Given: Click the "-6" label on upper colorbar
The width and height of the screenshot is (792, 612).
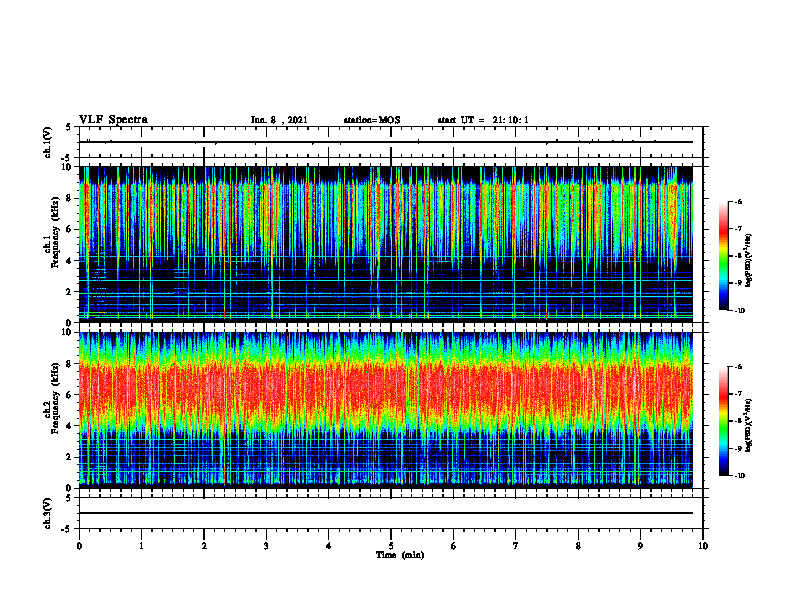Looking at the screenshot, I should point(738,201).
